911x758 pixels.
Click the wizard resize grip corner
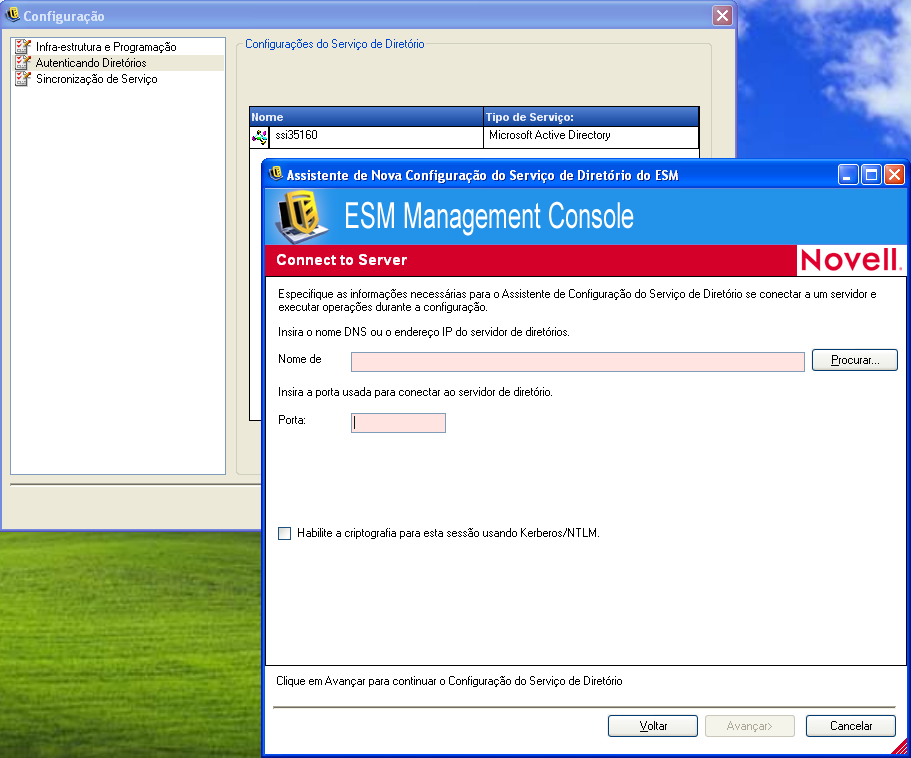899,746
